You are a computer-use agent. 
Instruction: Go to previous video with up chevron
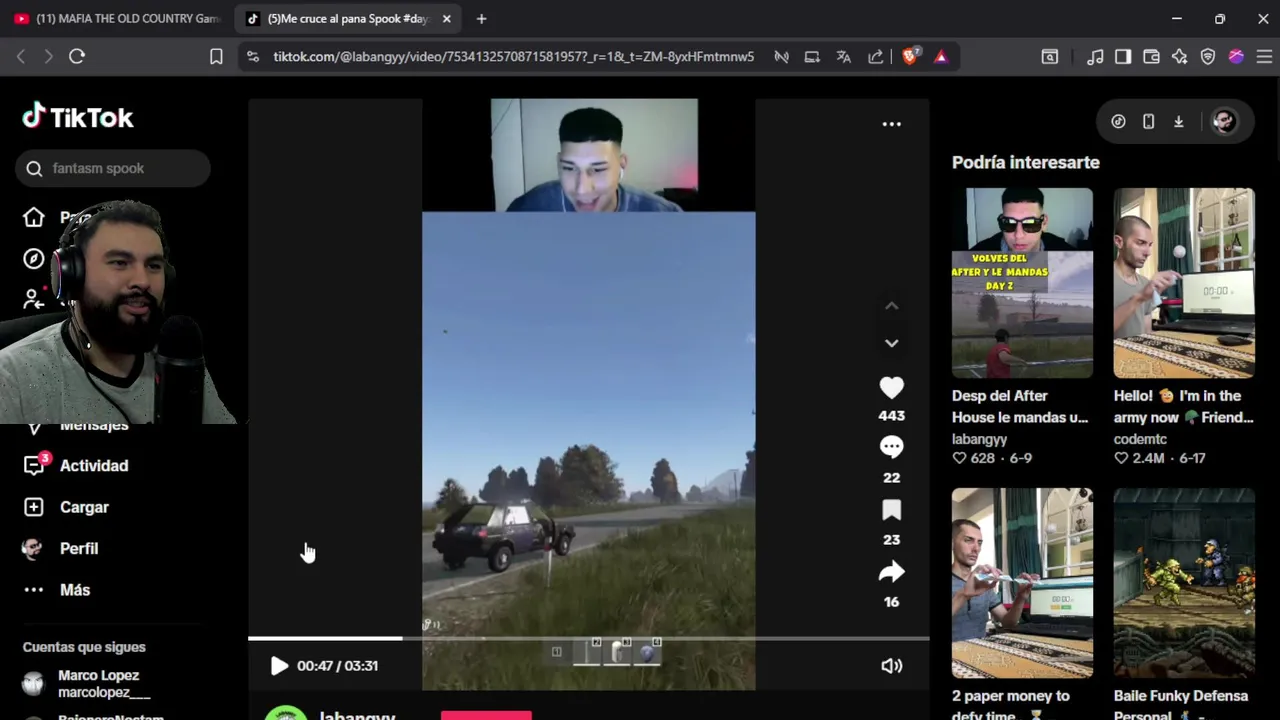point(891,306)
